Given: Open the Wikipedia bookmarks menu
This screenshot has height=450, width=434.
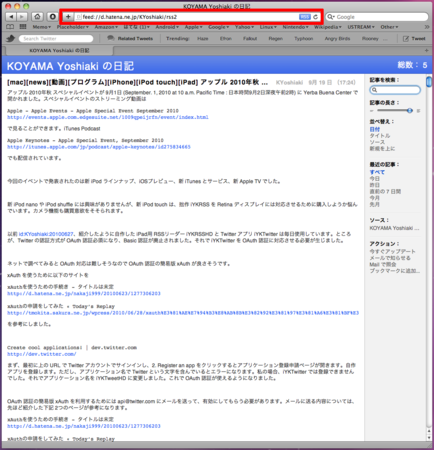Looking at the screenshot, I should 328,27.
